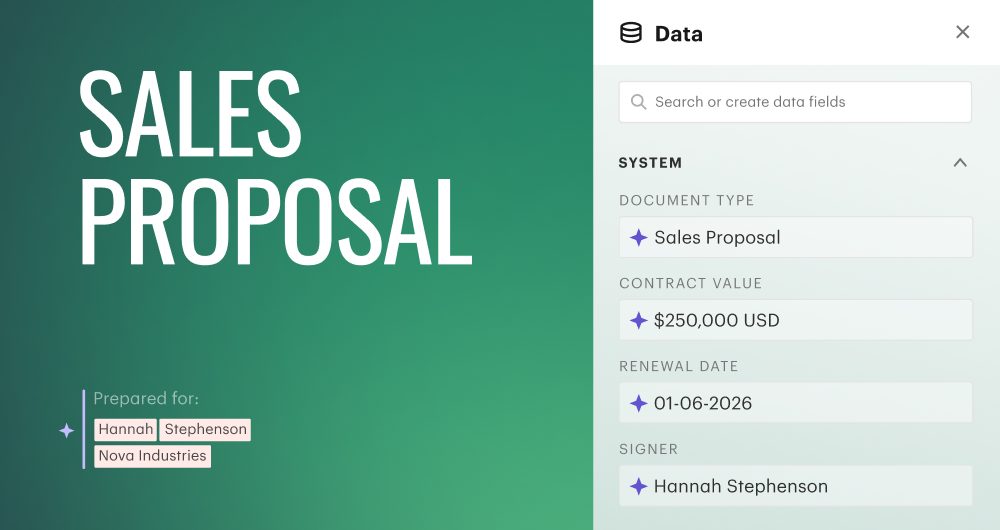
Task: Click the Prepared for label
Action: tap(146, 399)
